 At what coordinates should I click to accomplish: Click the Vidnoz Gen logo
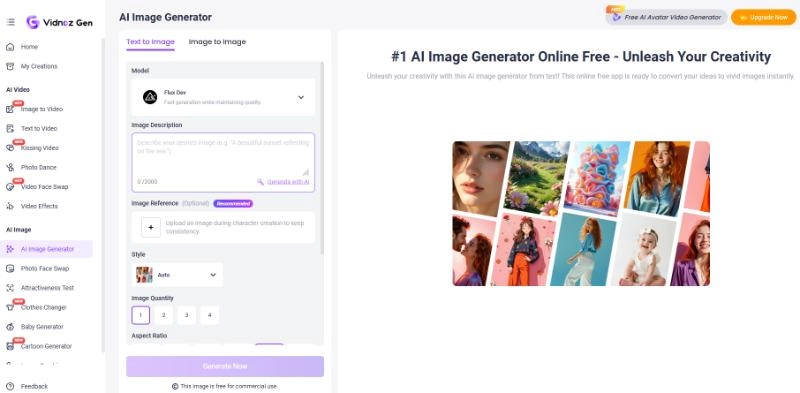coord(60,22)
